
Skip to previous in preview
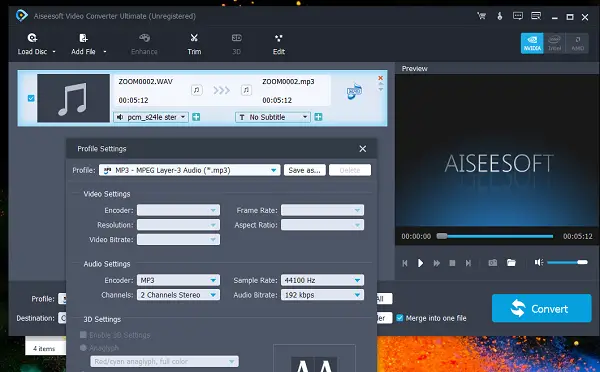click(405, 263)
